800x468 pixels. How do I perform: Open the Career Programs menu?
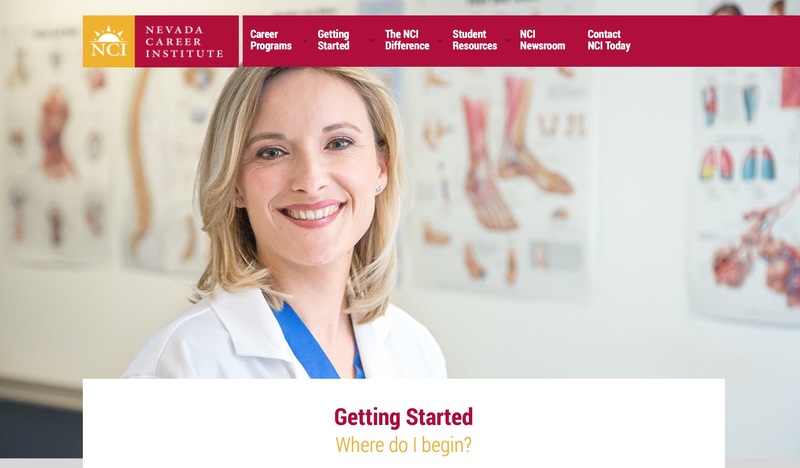coord(271,40)
